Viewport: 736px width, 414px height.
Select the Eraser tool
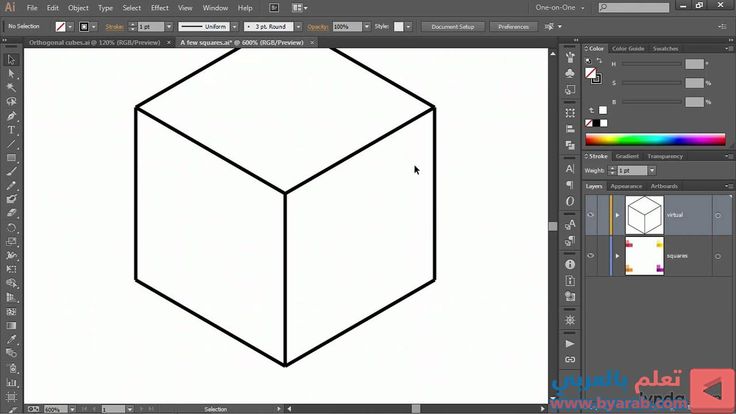(11, 214)
